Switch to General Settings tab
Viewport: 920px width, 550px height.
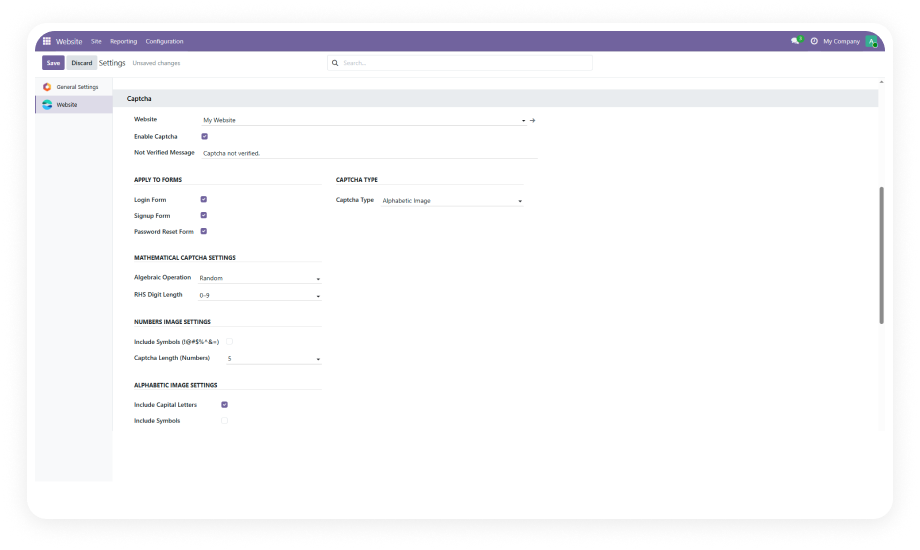(74, 87)
